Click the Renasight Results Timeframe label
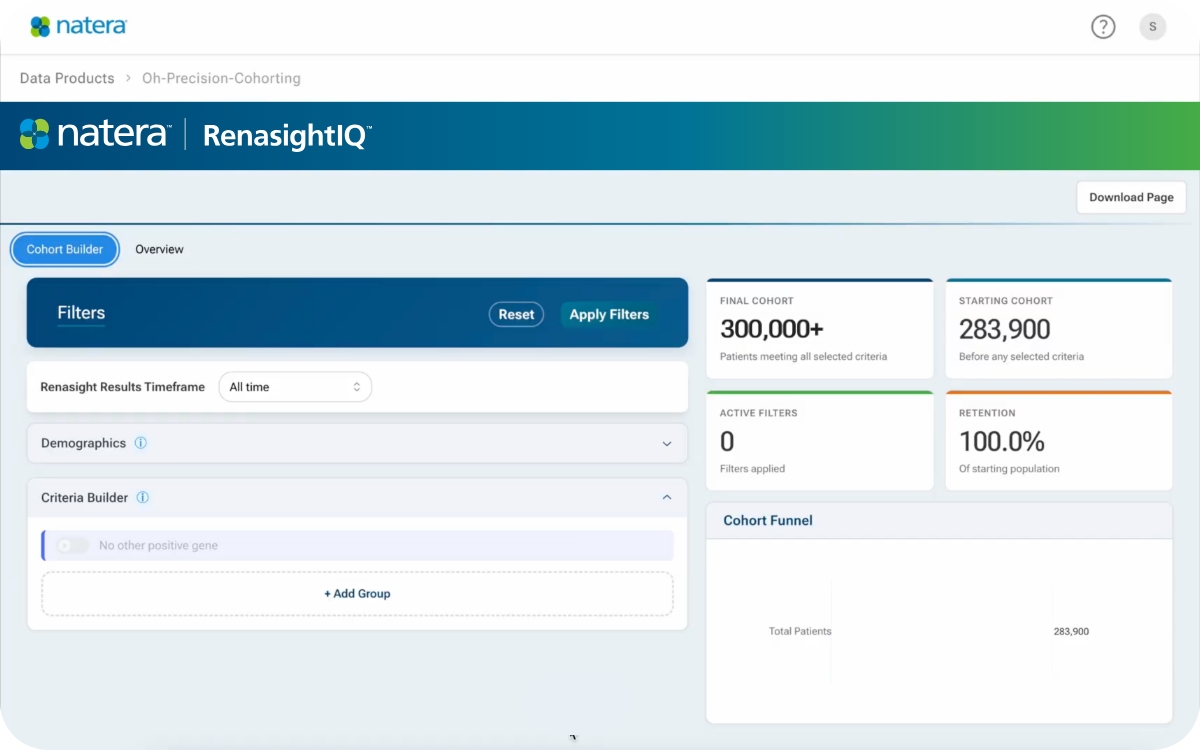1200x750 pixels. tap(122, 387)
